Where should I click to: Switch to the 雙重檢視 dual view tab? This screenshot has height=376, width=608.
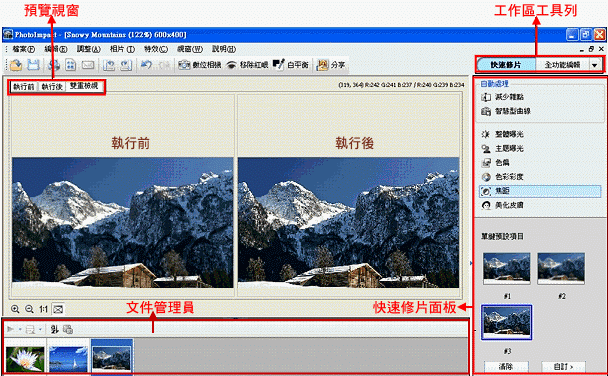[x=84, y=86]
